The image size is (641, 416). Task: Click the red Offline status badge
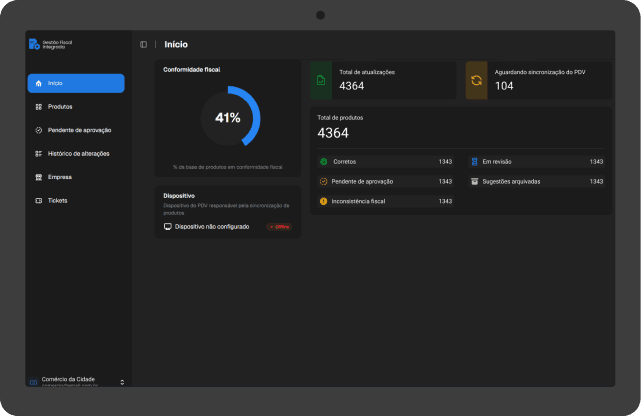coord(279,227)
